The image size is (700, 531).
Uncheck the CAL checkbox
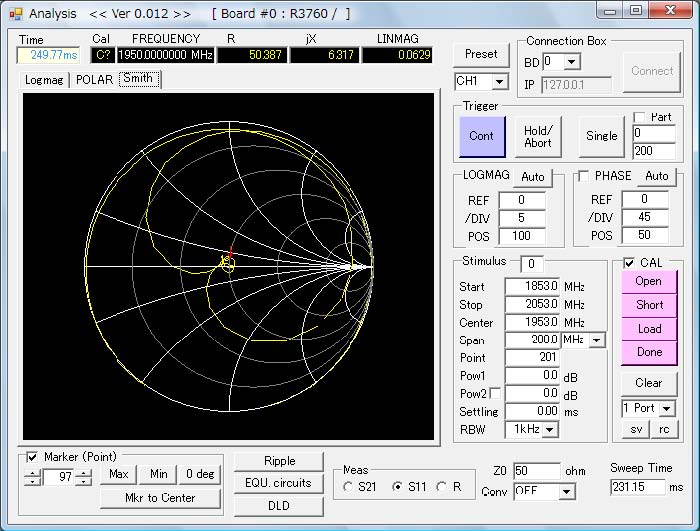click(x=628, y=263)
